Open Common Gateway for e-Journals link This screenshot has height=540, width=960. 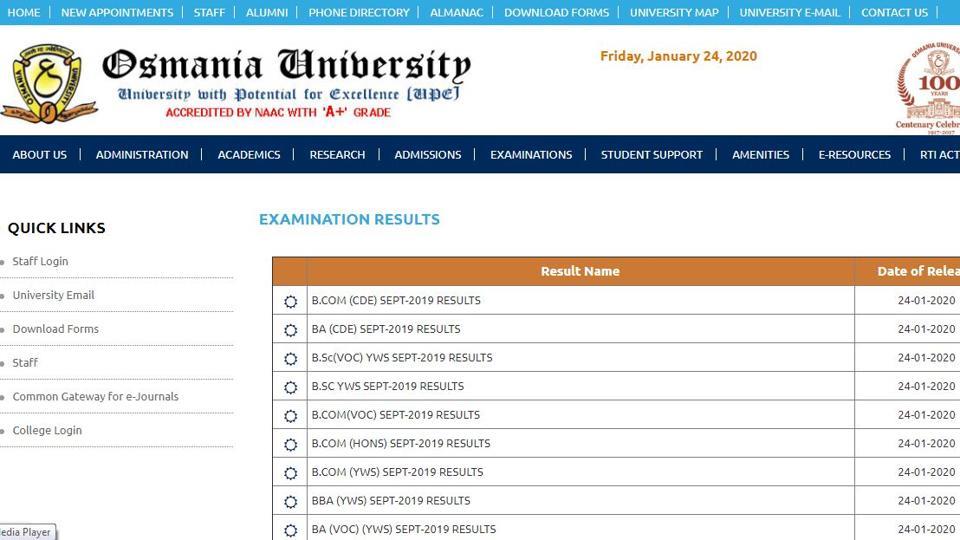[x=96, y=397]
